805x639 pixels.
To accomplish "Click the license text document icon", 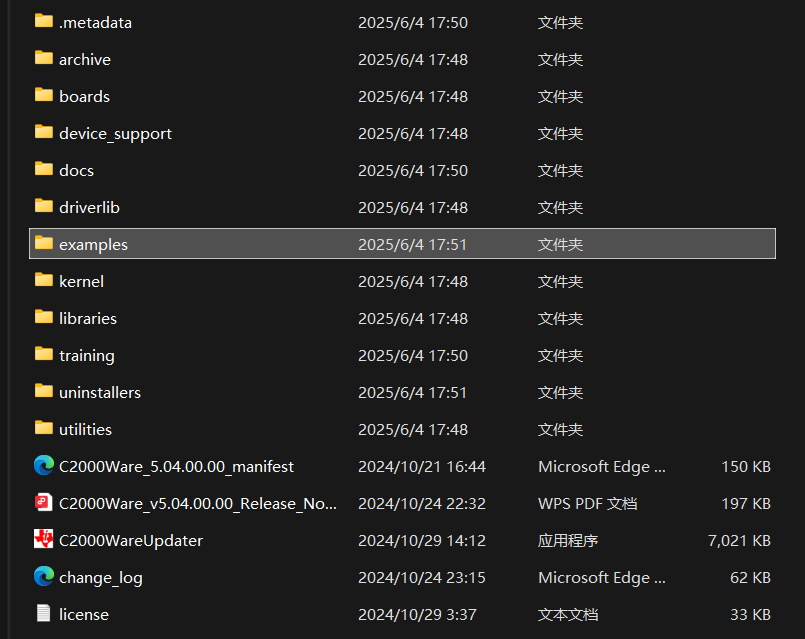I will coord(44,613).
